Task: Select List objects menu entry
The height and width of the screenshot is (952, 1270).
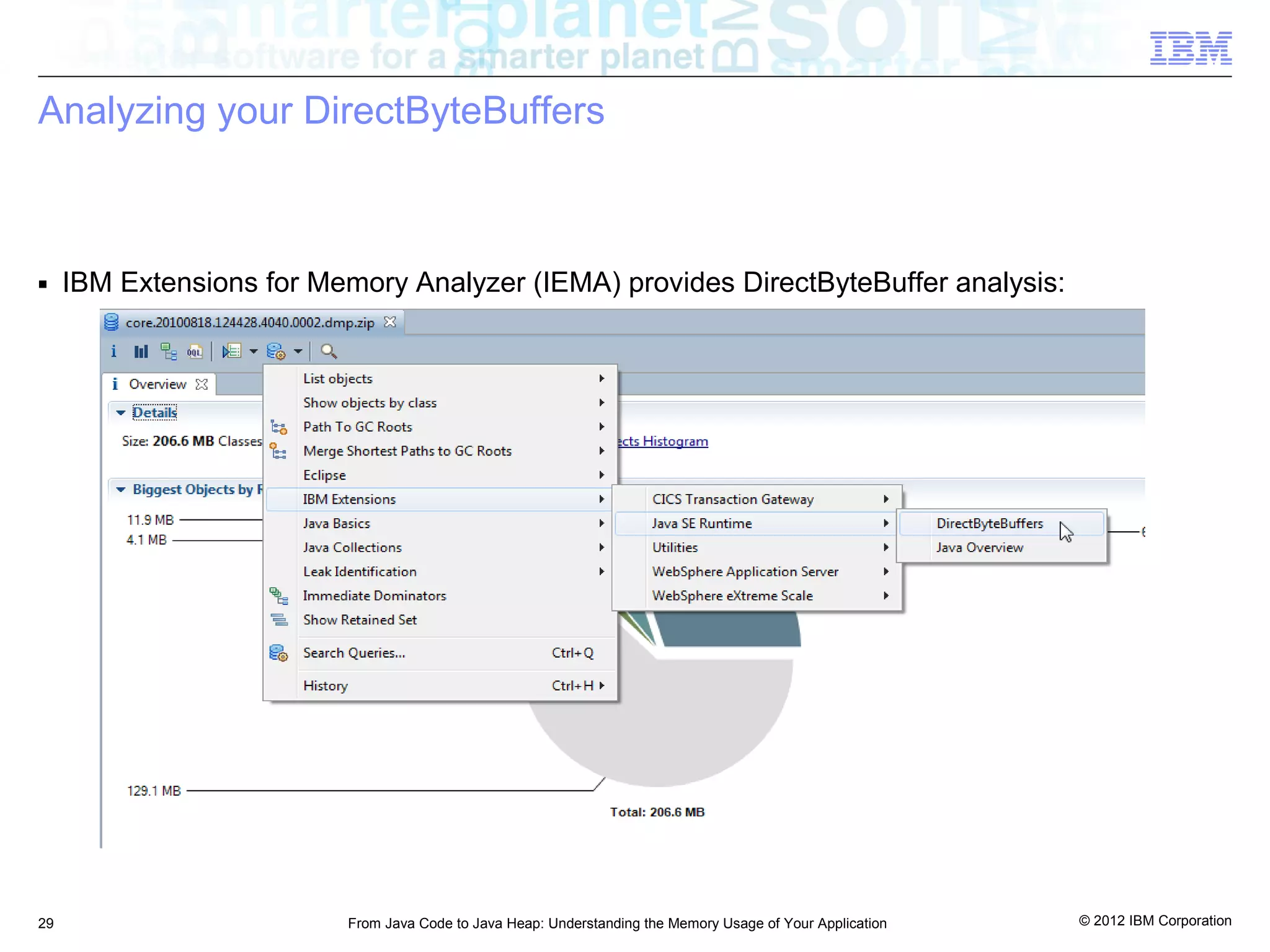Action: 440,379
